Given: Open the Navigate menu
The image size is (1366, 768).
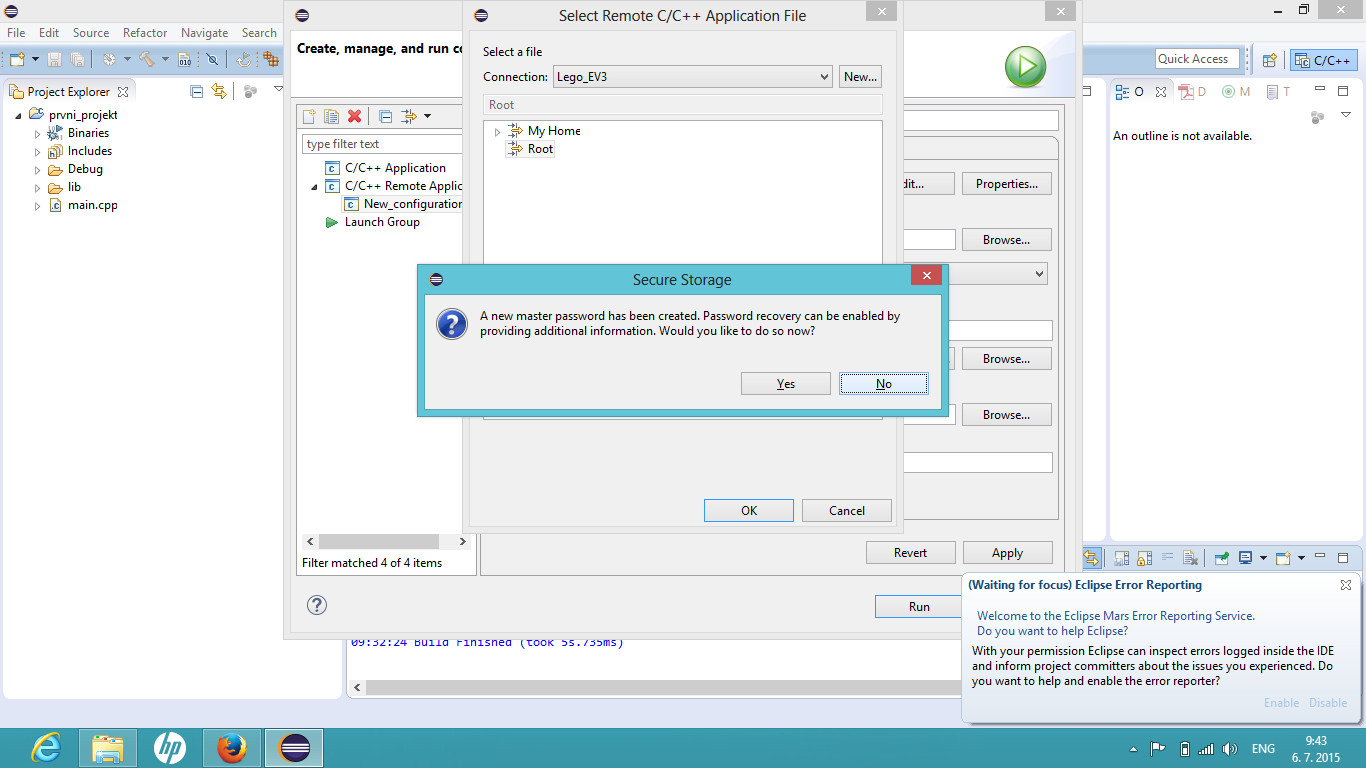Looking at the screenshot, I should click(x=204, y=33).
